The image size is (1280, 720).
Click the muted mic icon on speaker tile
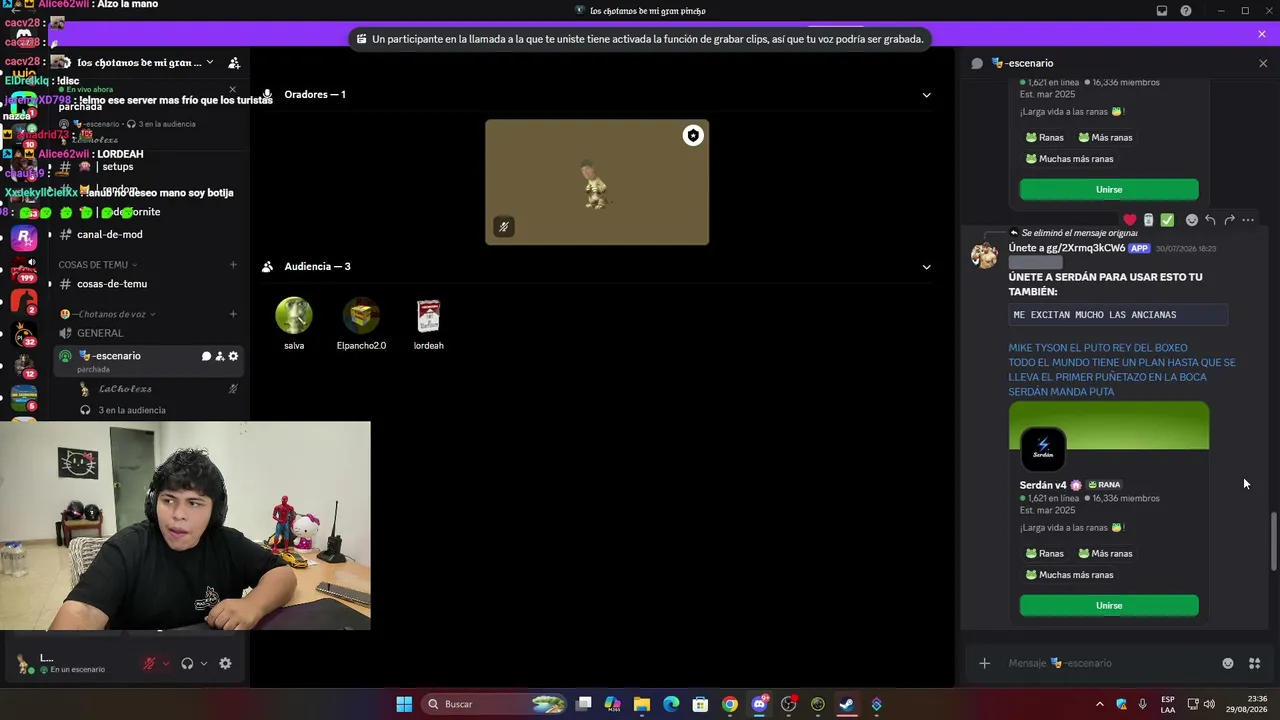coord(504,227)
